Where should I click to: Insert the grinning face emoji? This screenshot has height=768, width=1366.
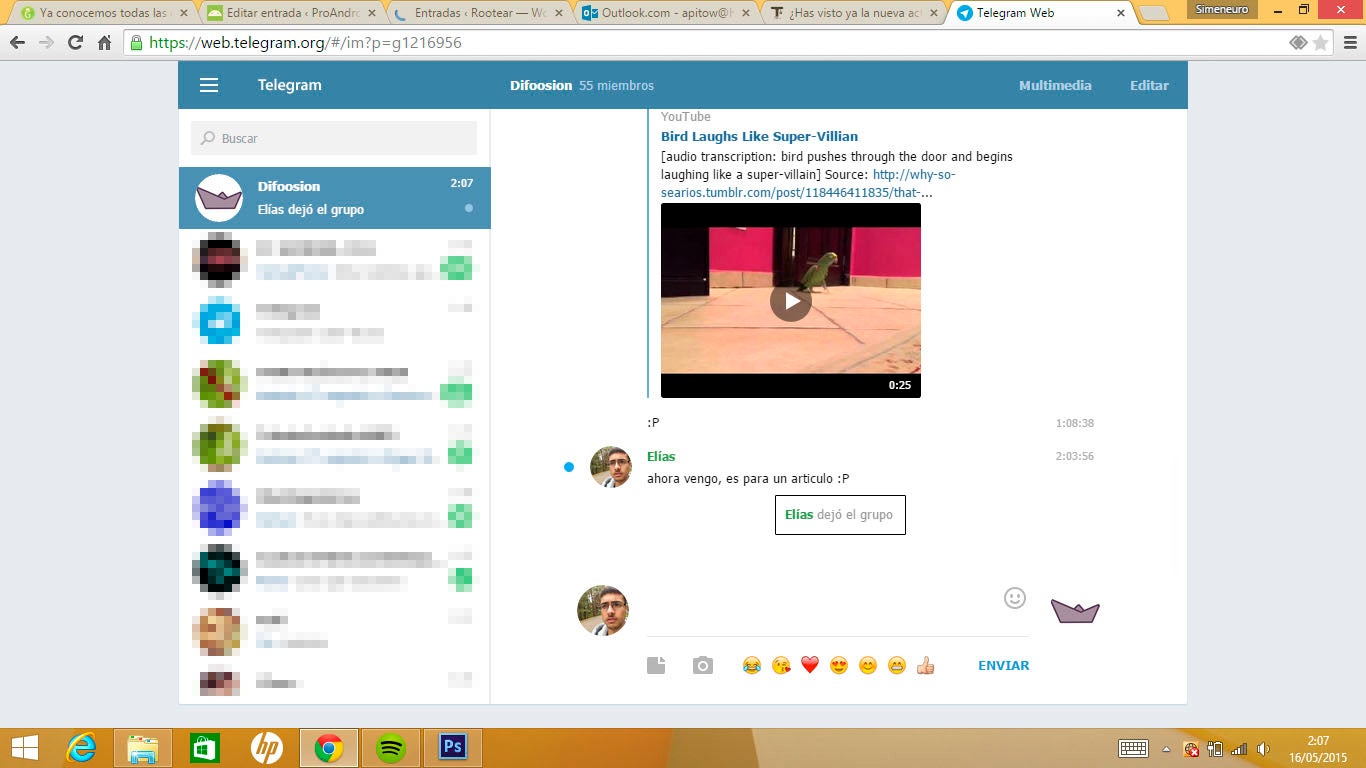click(x=897, y=665)
